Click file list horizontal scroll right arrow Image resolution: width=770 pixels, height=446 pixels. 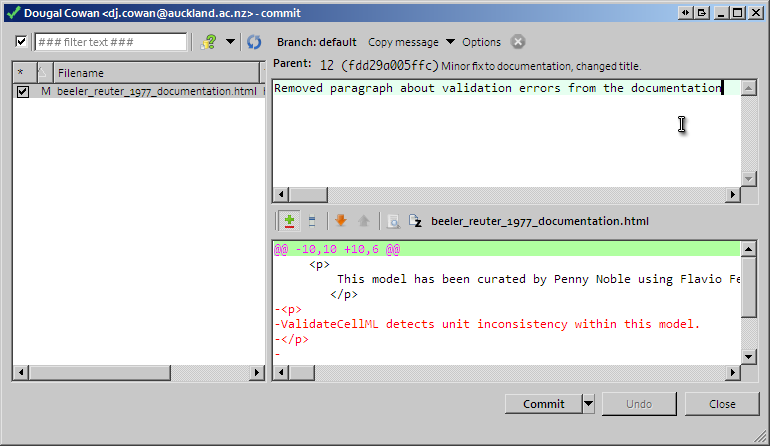pyautogui.click(x=257, y=373)
